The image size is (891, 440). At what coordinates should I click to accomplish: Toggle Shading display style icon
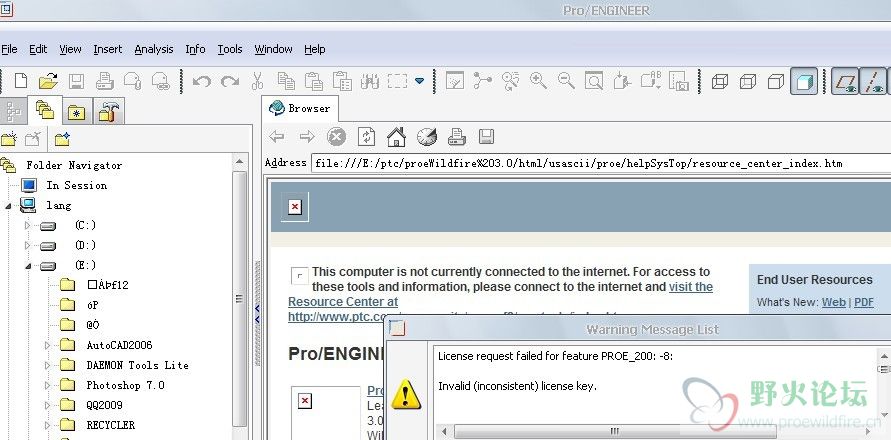(x=804, y=81)
